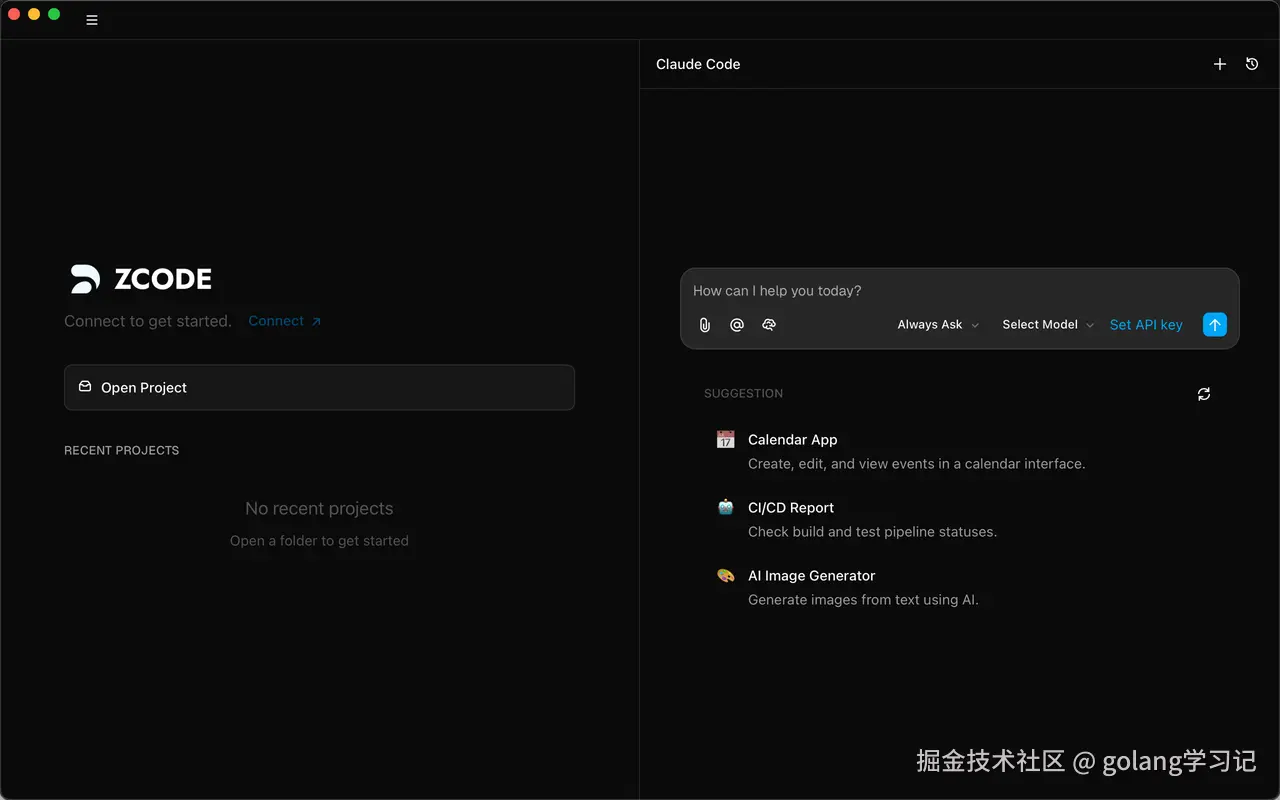Click the Open Project button
This screenshot has width=1280, height=800.
click(x=319, y=387)
